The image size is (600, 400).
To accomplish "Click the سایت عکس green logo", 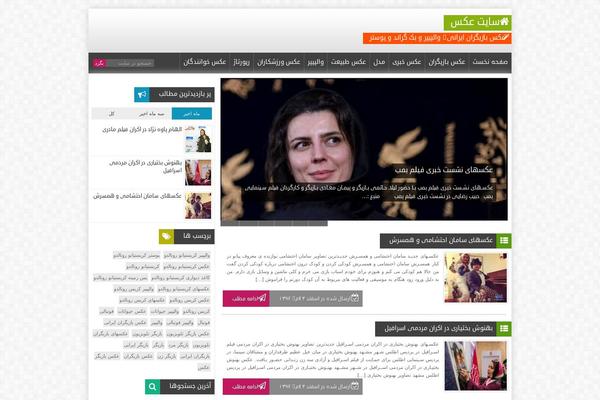I will pos(478,23).
